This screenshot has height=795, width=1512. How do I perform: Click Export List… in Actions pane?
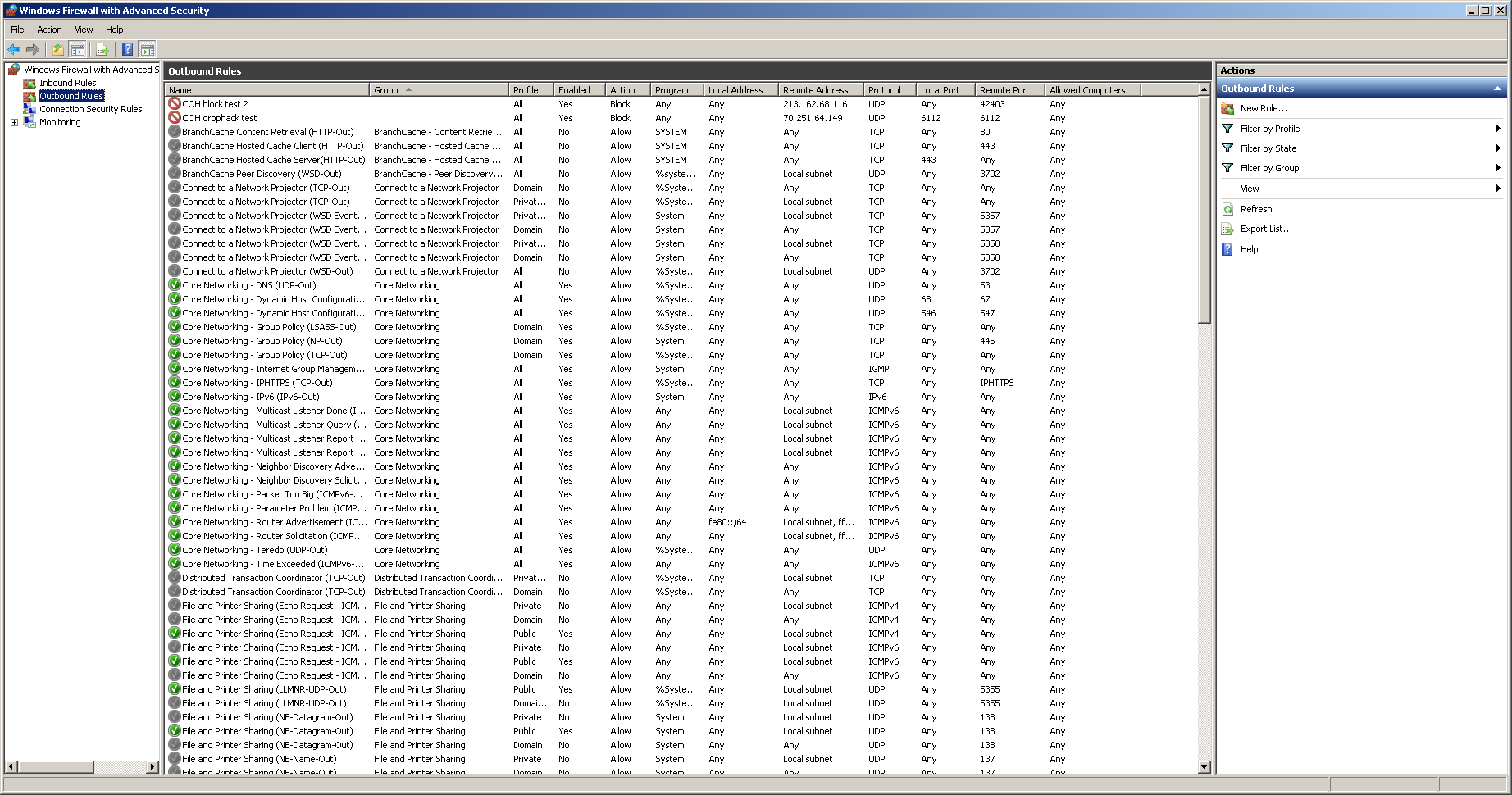(x=1265, y=229)
